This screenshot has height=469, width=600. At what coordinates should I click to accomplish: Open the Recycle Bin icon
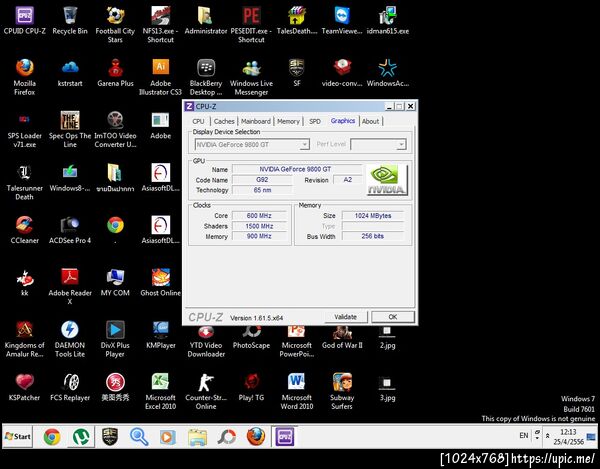(x=70, y=21)
